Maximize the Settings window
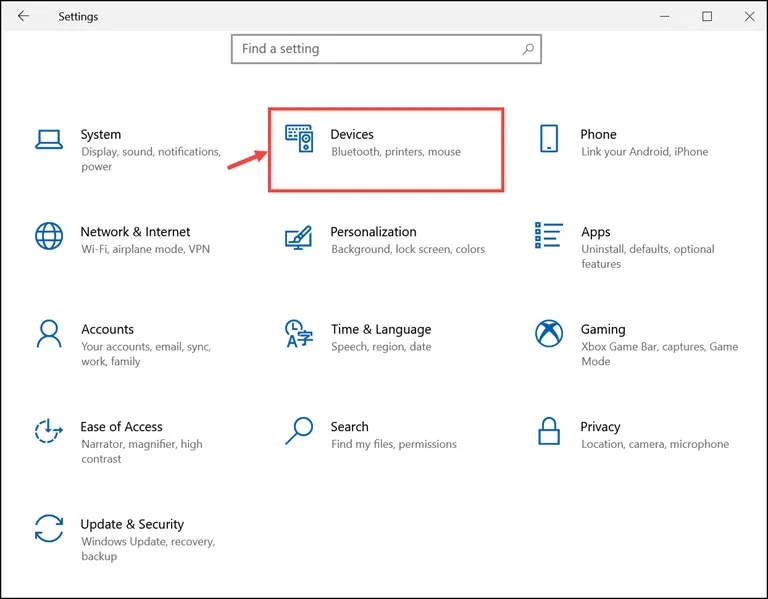 click(707, 17)
